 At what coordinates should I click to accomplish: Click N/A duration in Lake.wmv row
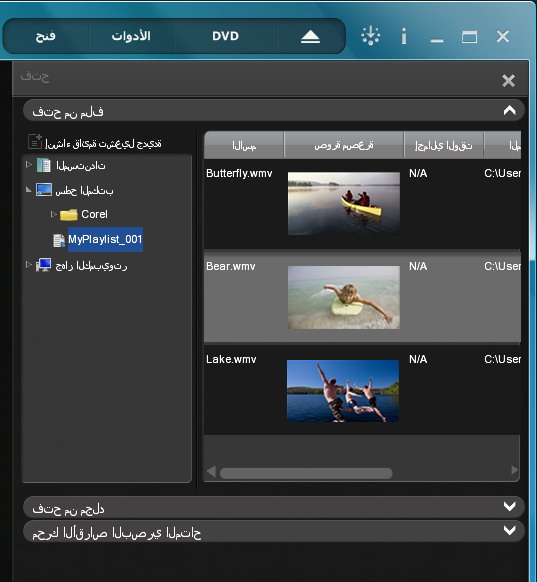[418, 359]
